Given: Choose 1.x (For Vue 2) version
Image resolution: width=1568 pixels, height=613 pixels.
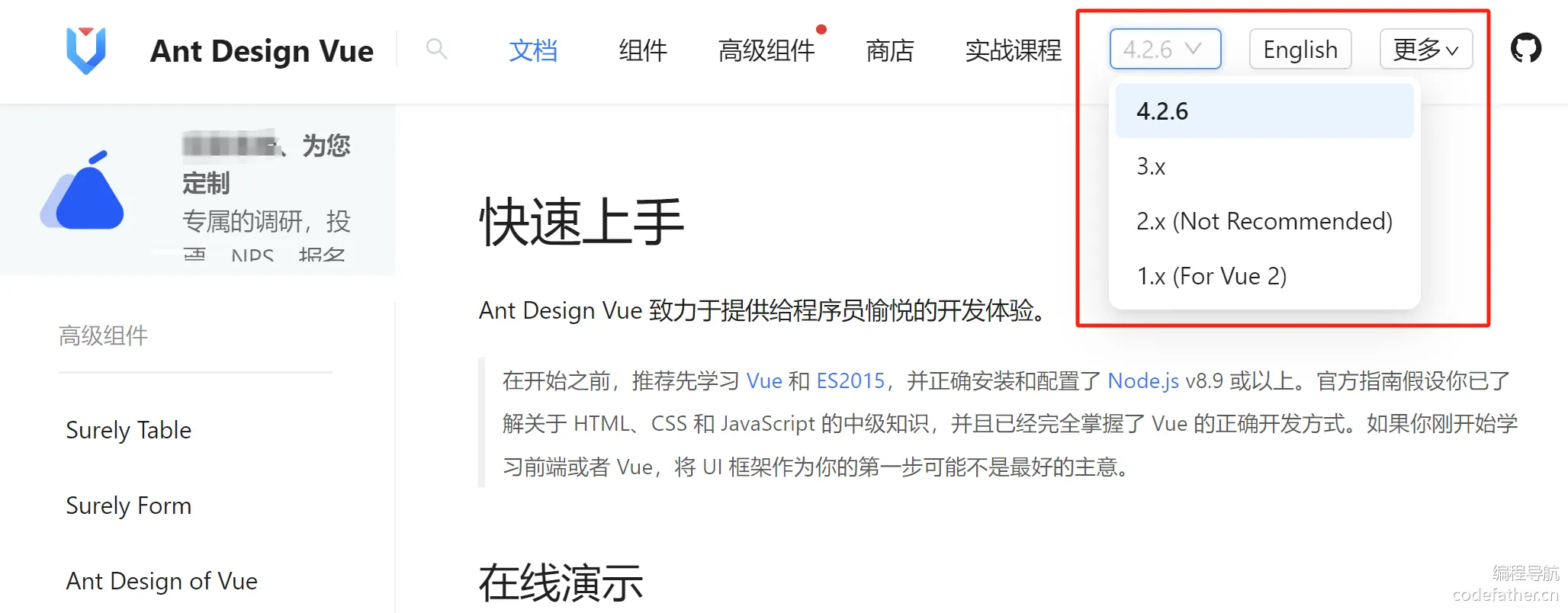Looking at the screenshot, I should tap(1264, 276).
